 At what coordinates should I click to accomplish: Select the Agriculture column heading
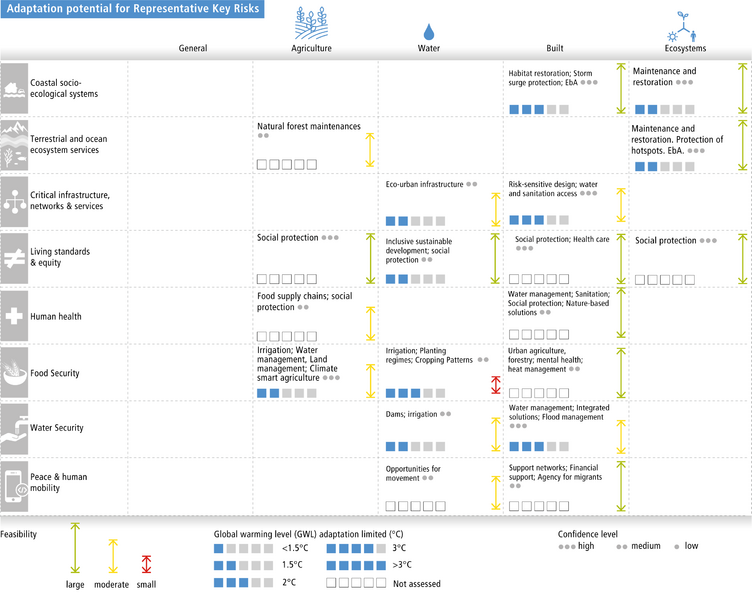[x=311, y=48]
